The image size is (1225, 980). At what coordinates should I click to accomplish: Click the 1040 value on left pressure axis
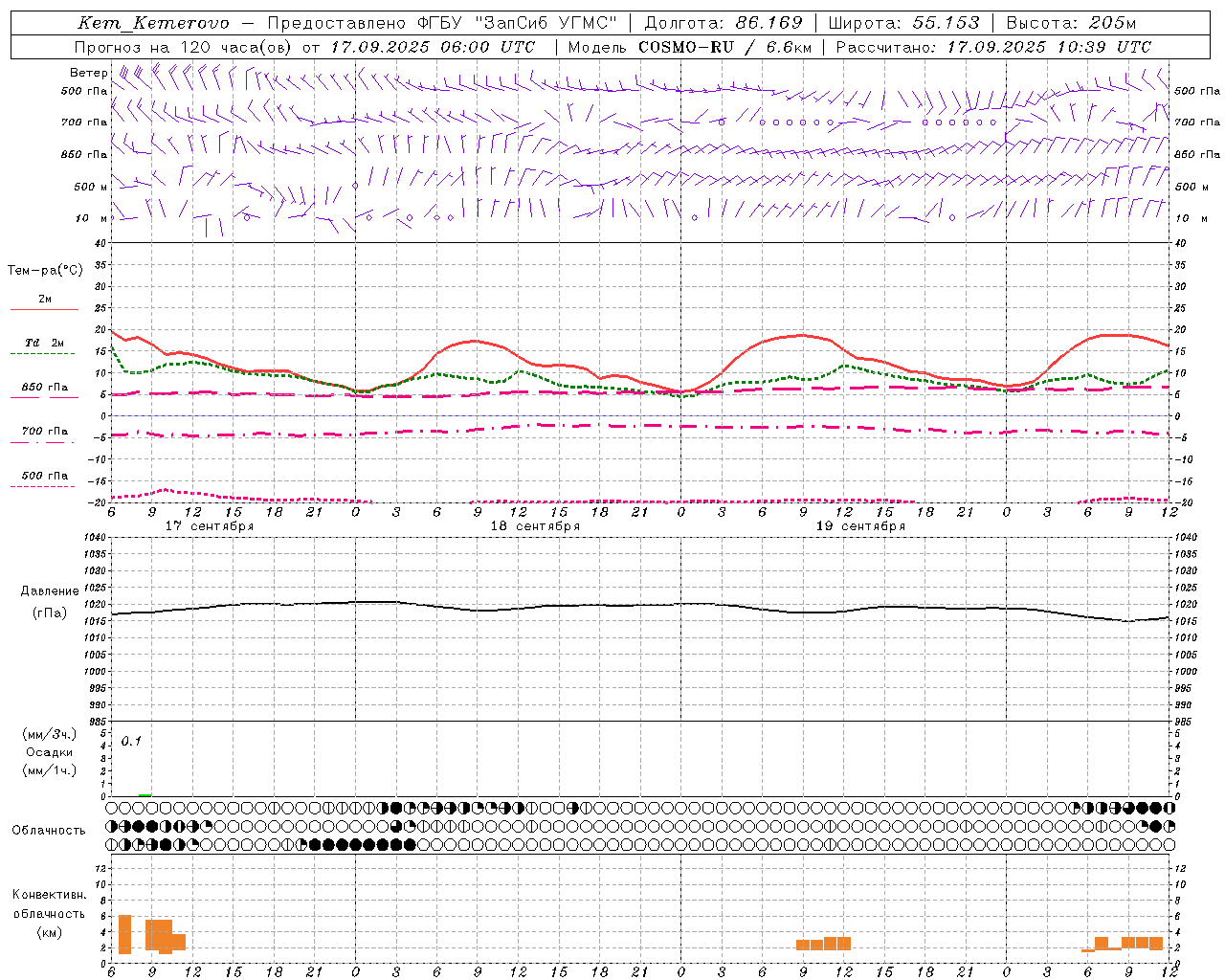click(96, 538)
